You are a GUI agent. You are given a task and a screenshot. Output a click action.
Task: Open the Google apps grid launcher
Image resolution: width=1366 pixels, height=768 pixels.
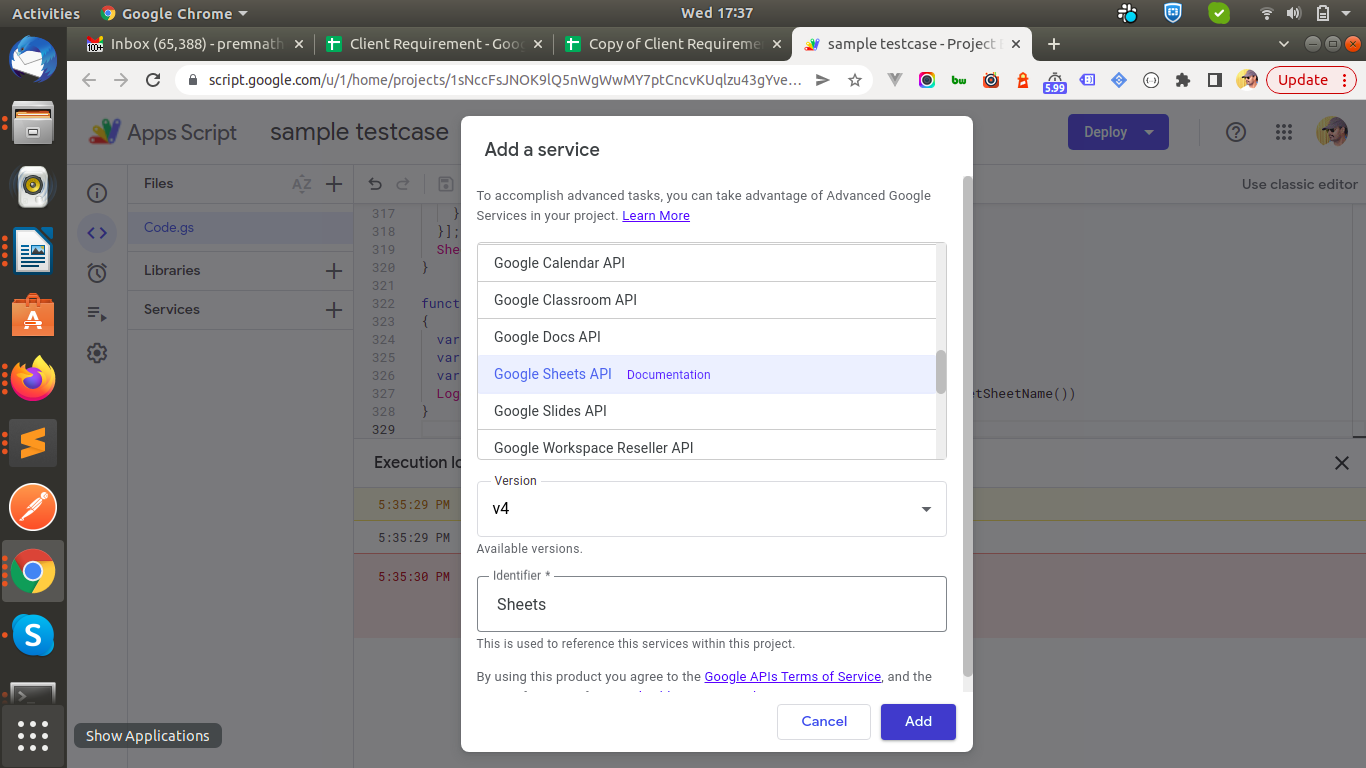[1284, 132]
